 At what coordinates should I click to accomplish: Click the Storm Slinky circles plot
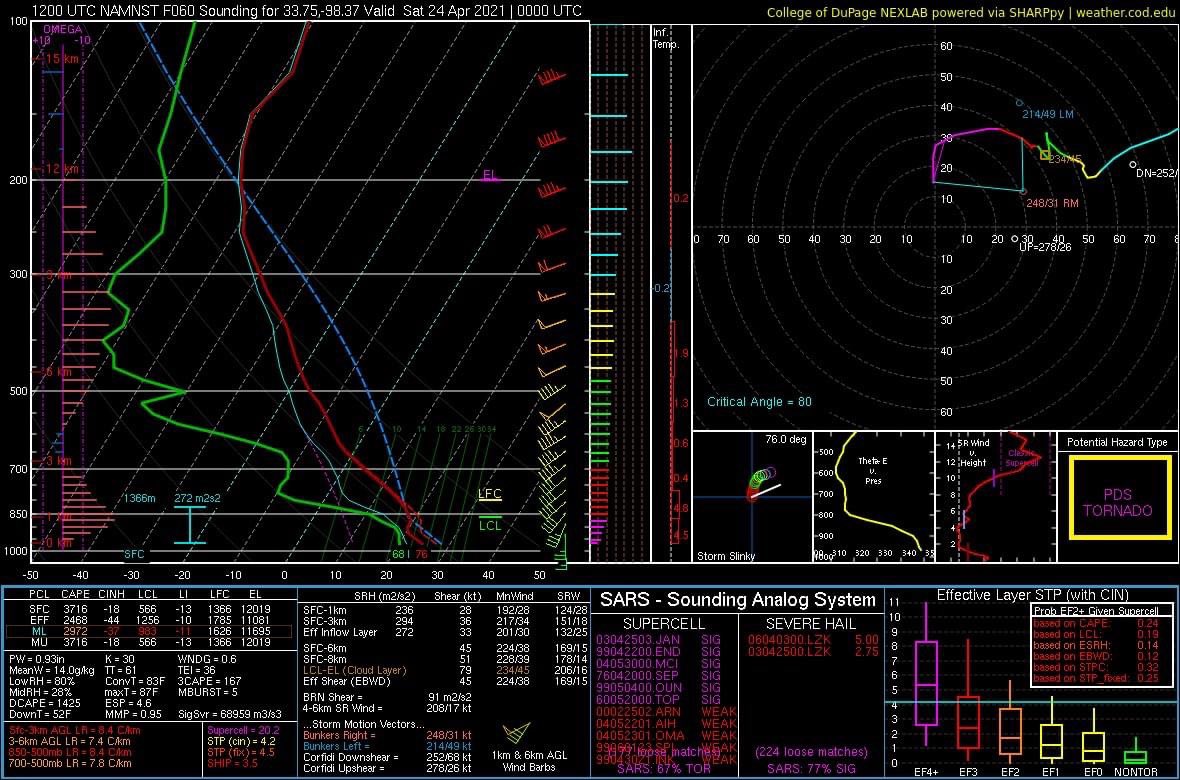761,483
